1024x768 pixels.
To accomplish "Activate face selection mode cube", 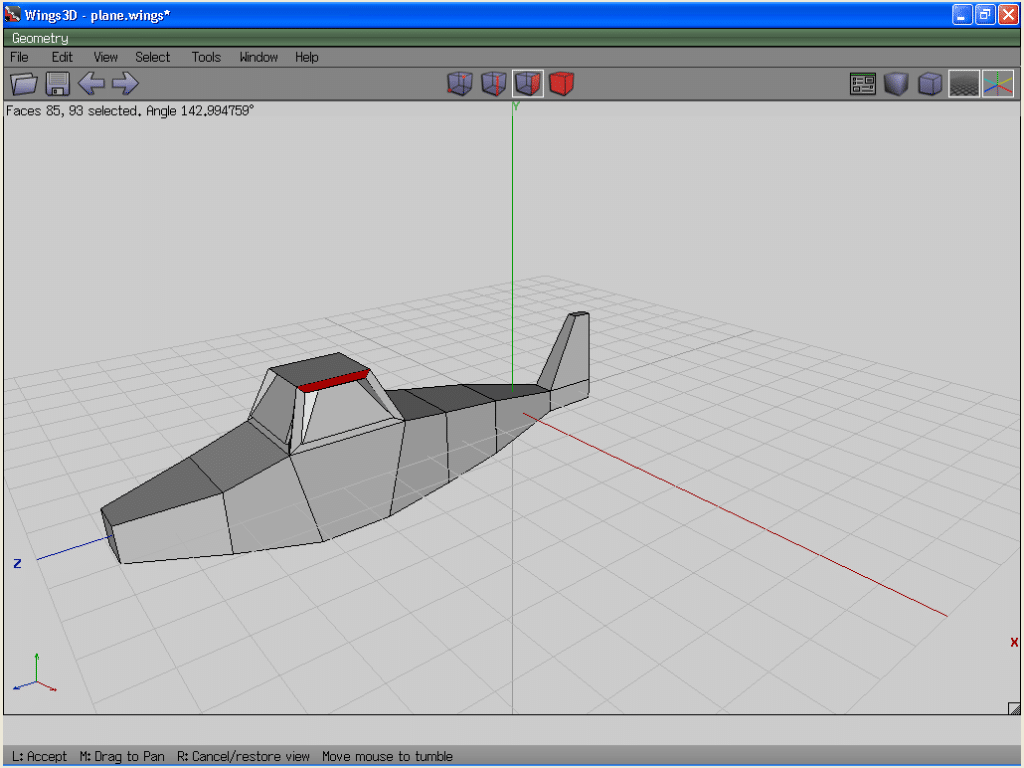I will pyautogui.click(x=528, y=84).
